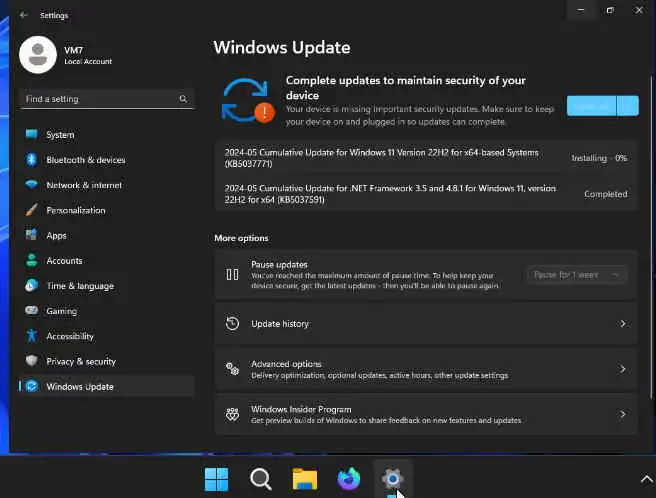
Task: Click in the Find a setting search box
Action: (106, 99)
